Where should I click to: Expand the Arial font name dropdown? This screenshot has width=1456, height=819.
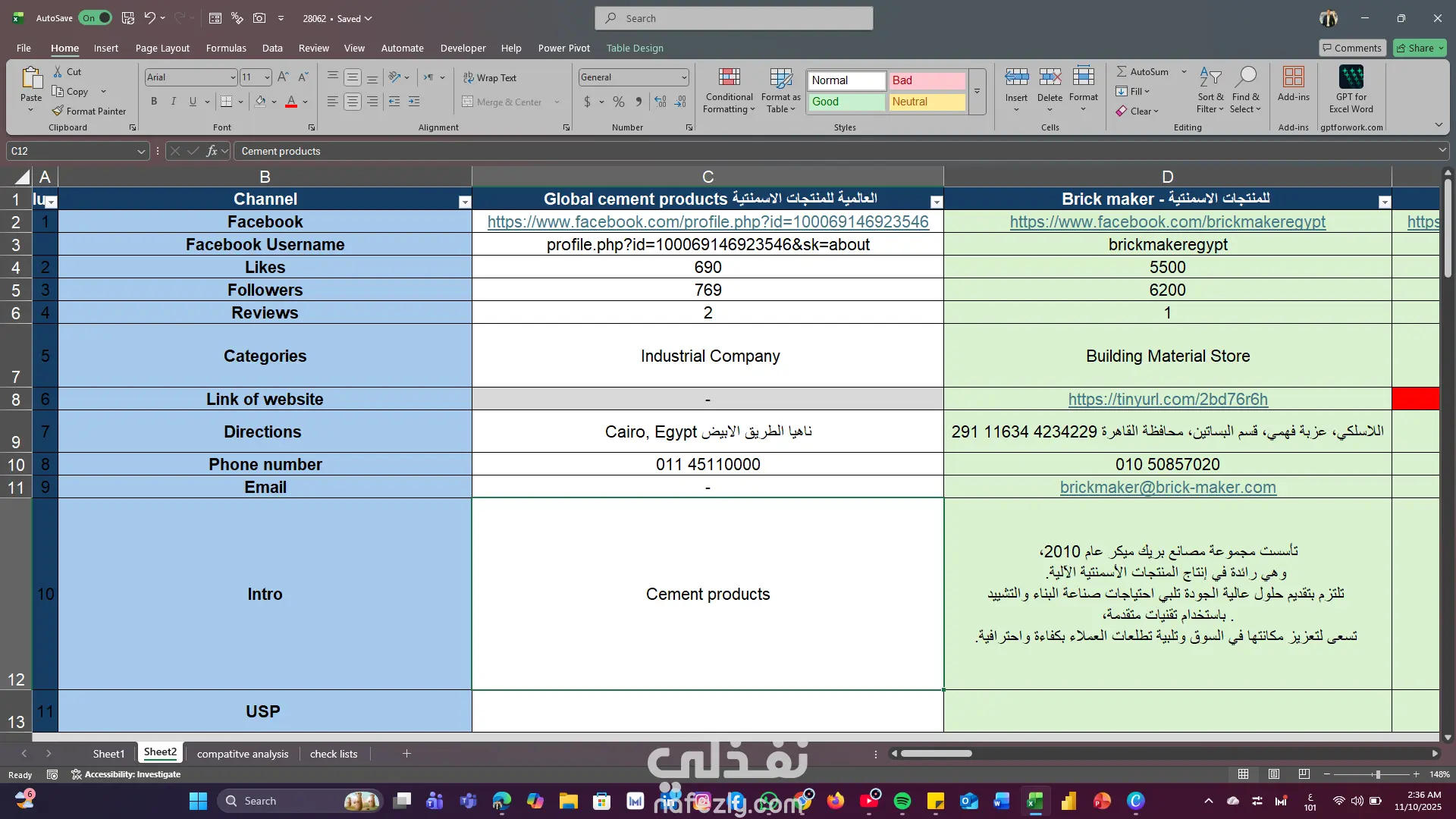point(233,77)
